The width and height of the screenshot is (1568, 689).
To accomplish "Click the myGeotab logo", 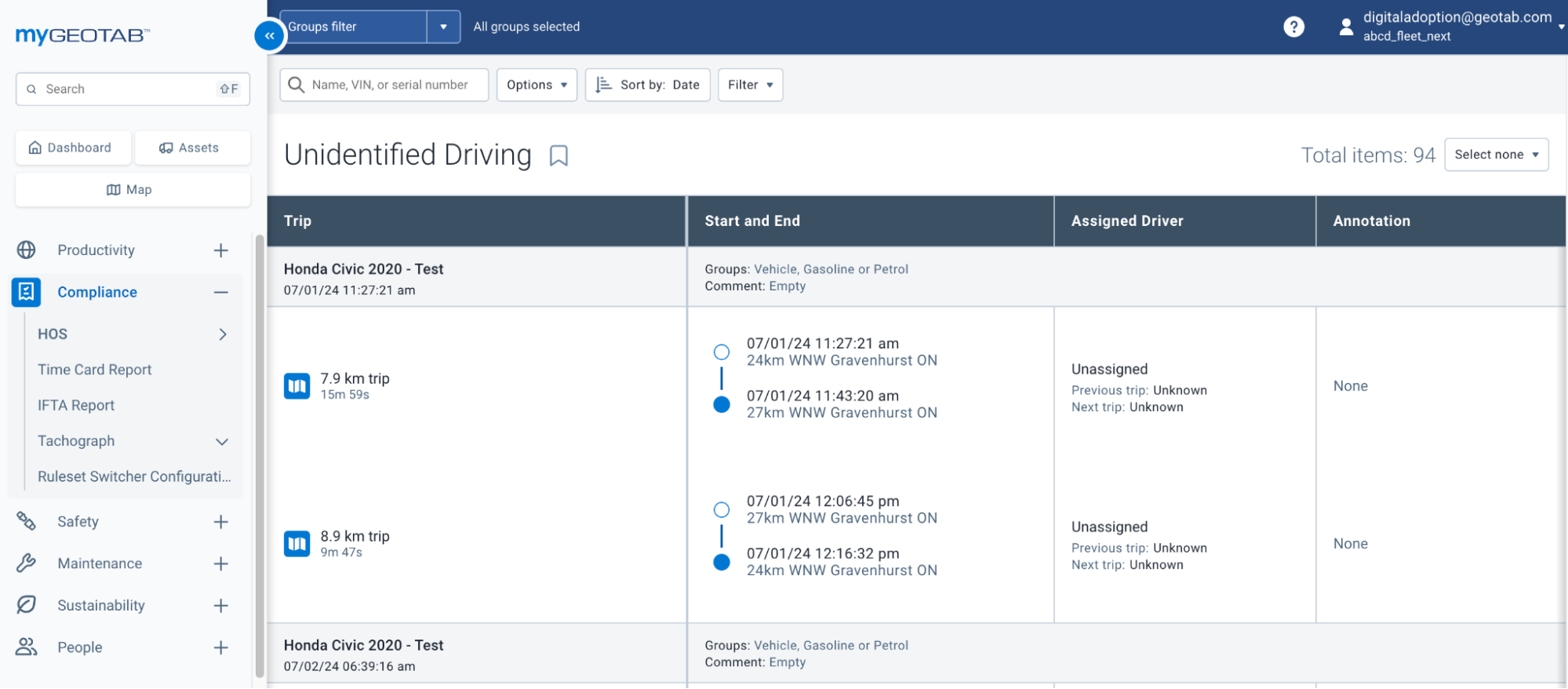I will click(x=82, y=35).
